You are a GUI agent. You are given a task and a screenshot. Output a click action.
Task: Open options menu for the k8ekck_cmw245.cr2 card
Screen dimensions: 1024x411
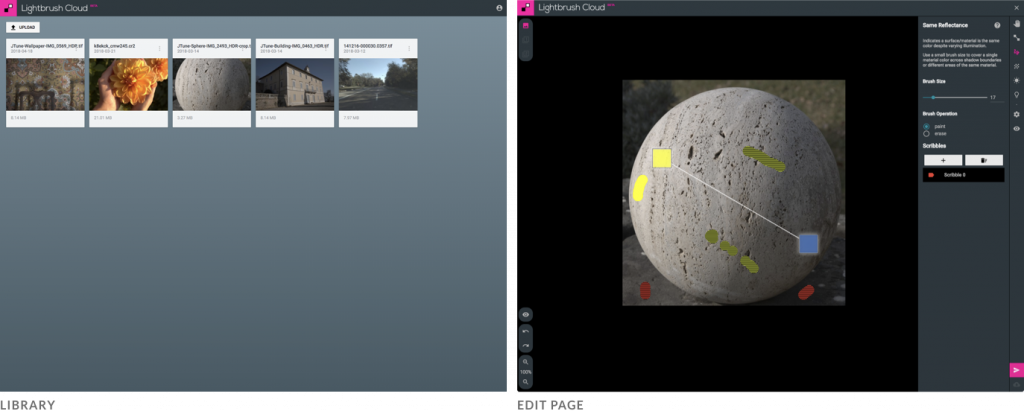159,48
